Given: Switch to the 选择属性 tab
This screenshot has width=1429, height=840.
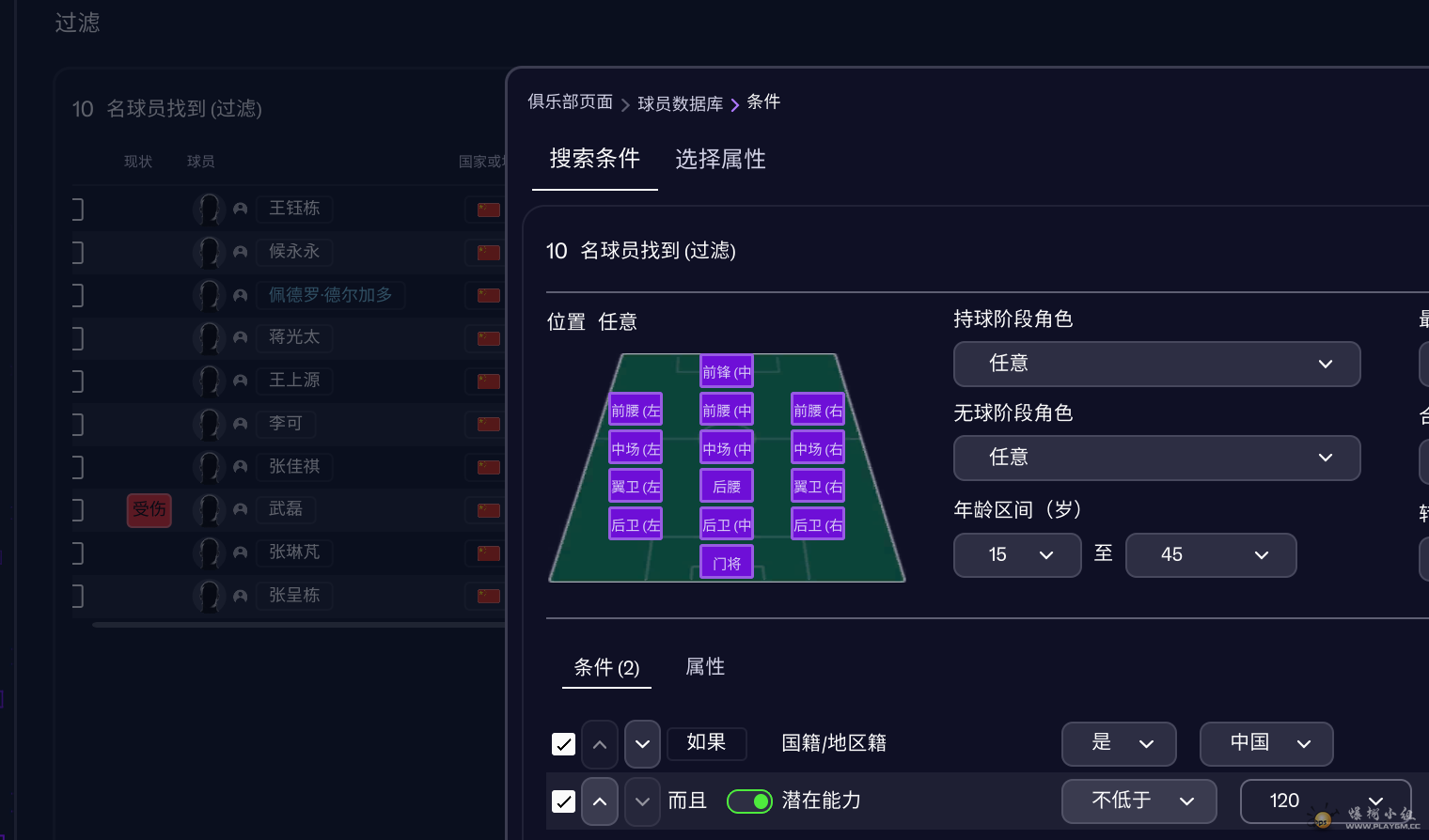Looking at the screenshot, I should [720, 160].
